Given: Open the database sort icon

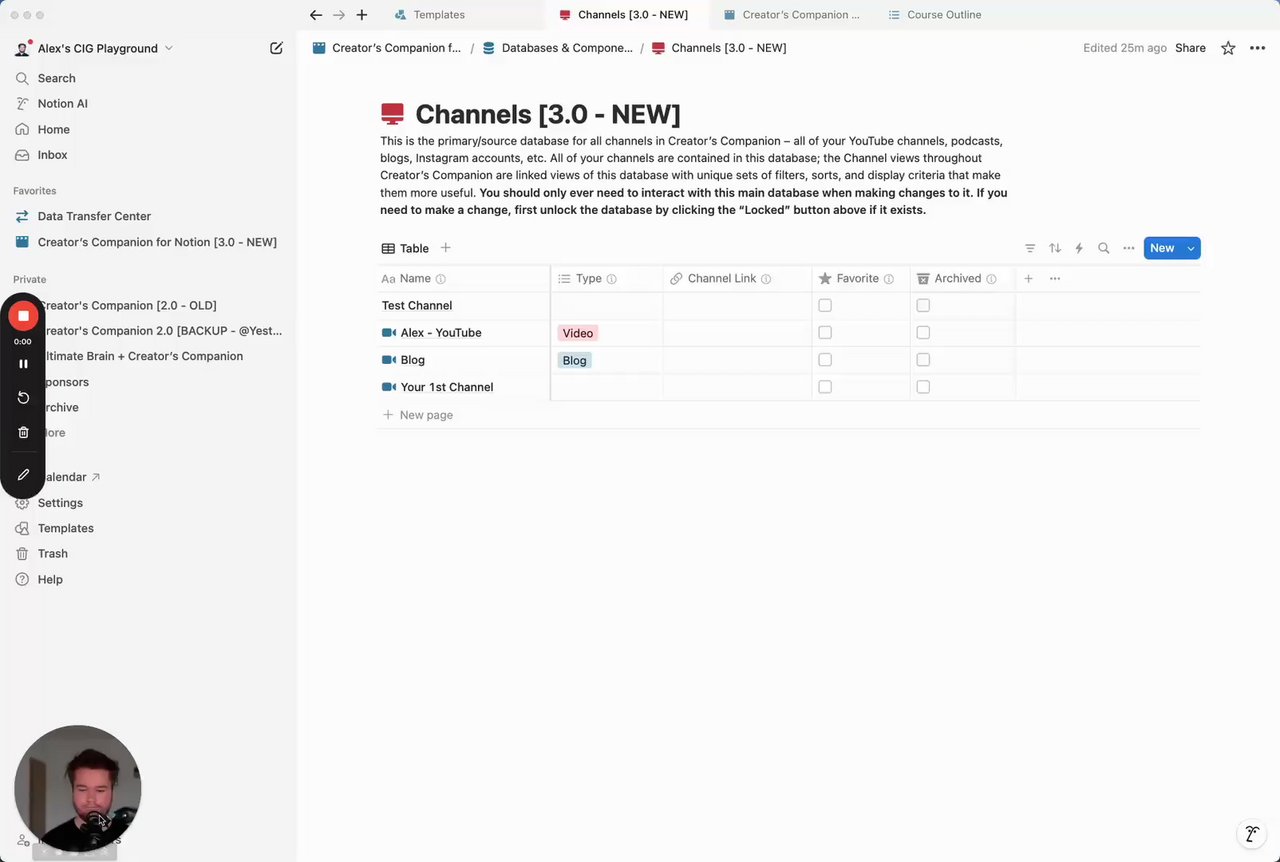Looking at the screenshot, I should 1055,248.
